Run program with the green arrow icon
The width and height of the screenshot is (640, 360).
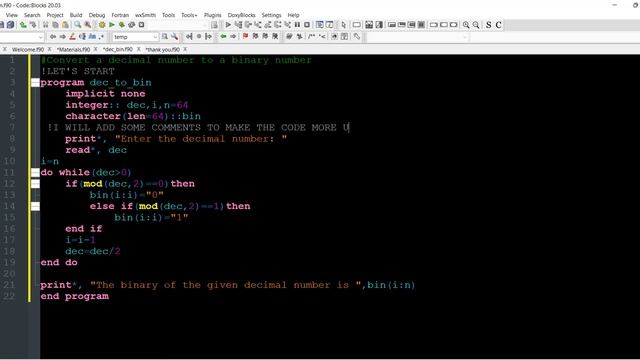pyautogui.click(x=112, y=25)
